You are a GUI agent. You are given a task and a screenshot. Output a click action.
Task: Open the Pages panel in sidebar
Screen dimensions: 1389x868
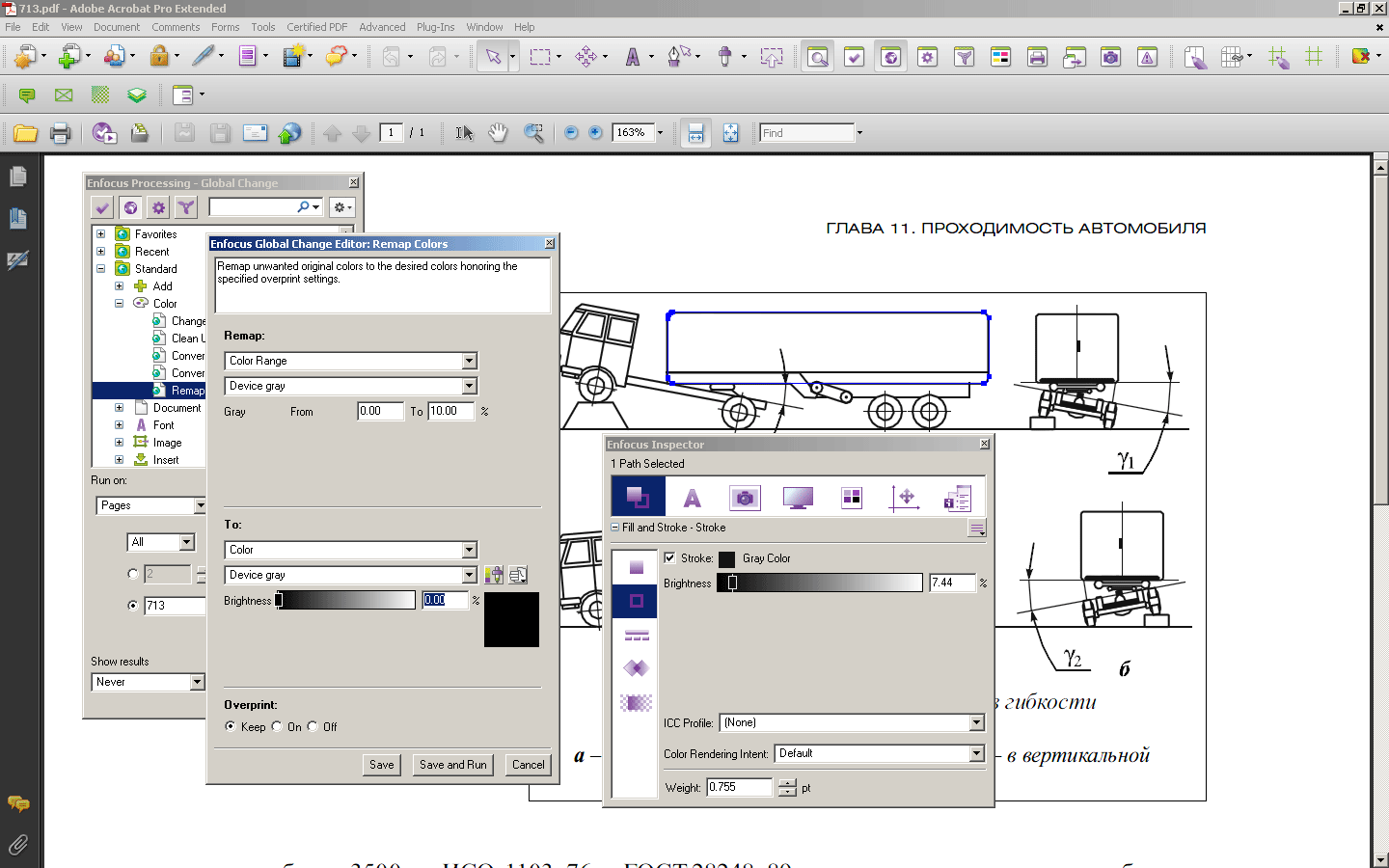point(18,176)
